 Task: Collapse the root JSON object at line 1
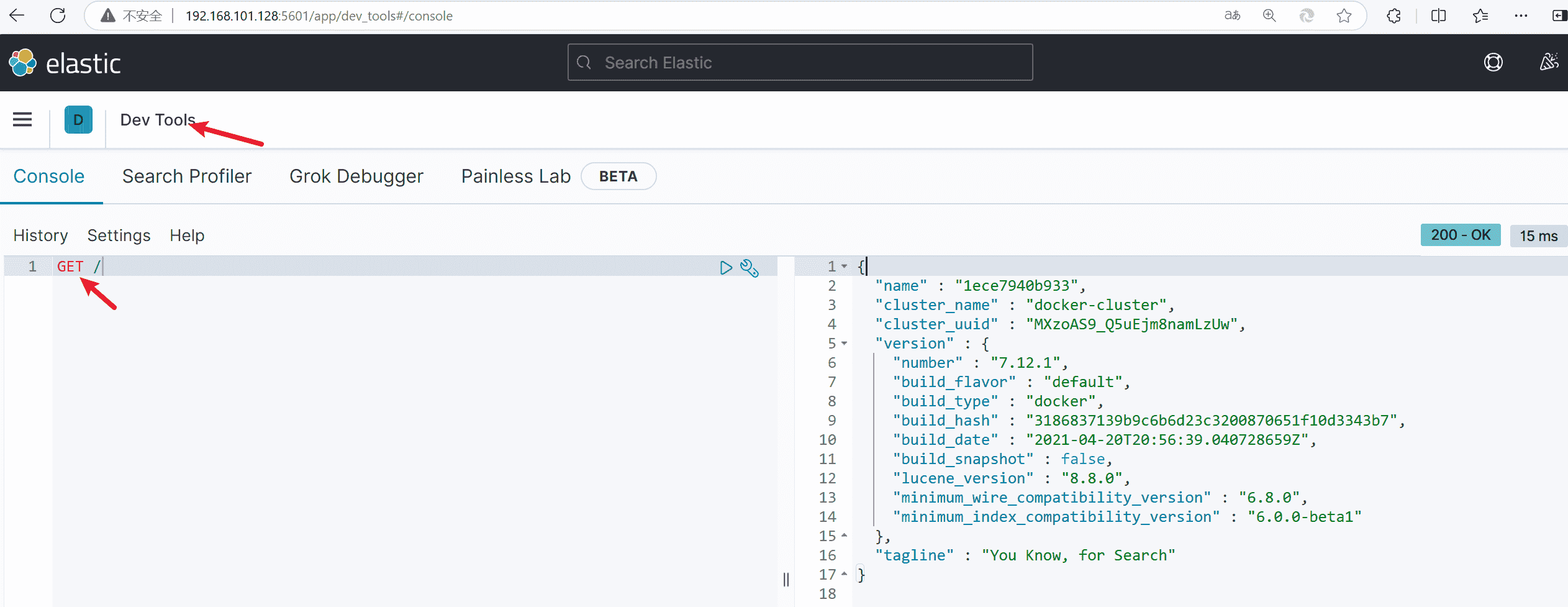[x=845, y=267]
